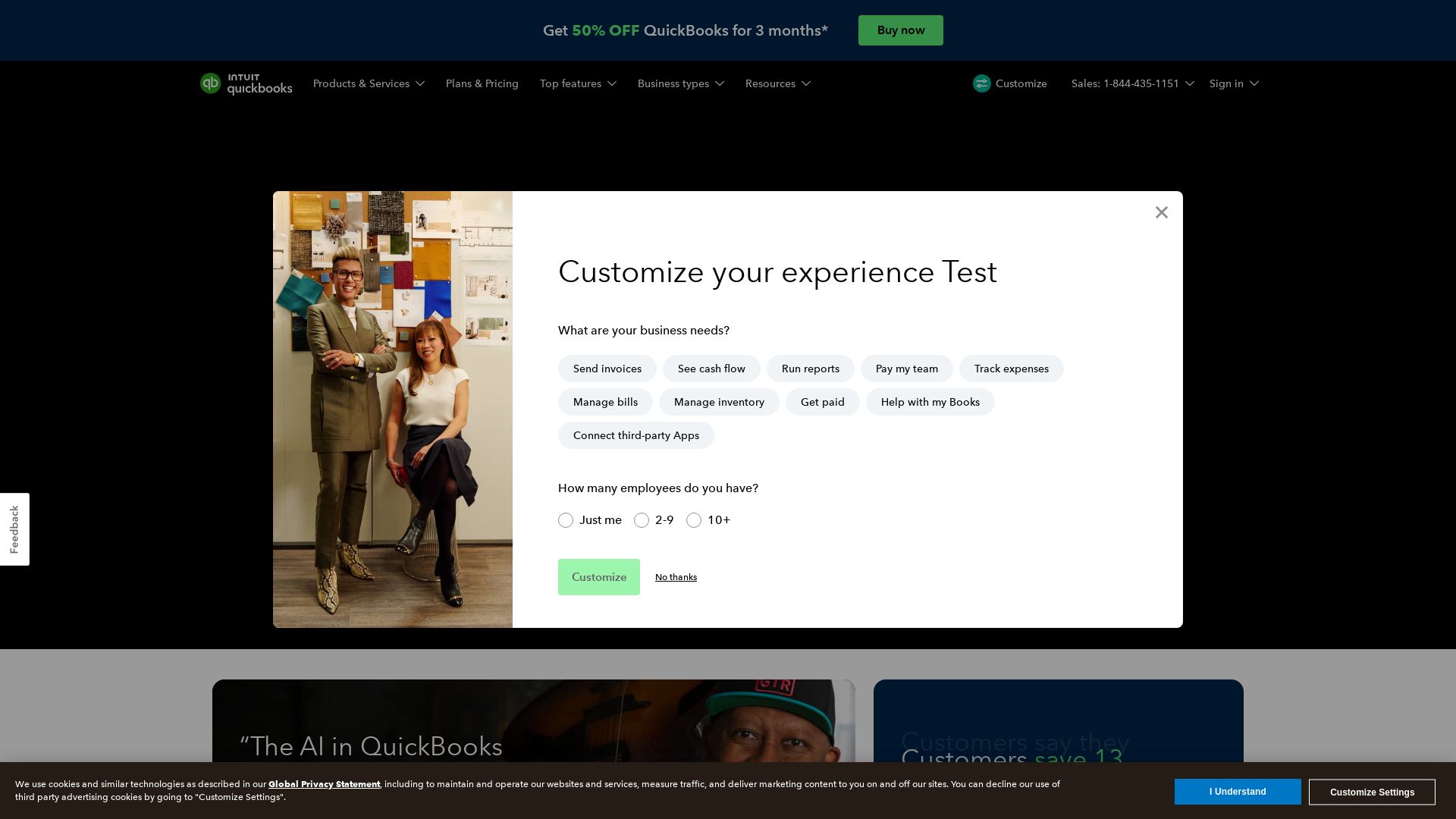
Task: Toggle the Get paid chip
Action: (x=823, y=402)
